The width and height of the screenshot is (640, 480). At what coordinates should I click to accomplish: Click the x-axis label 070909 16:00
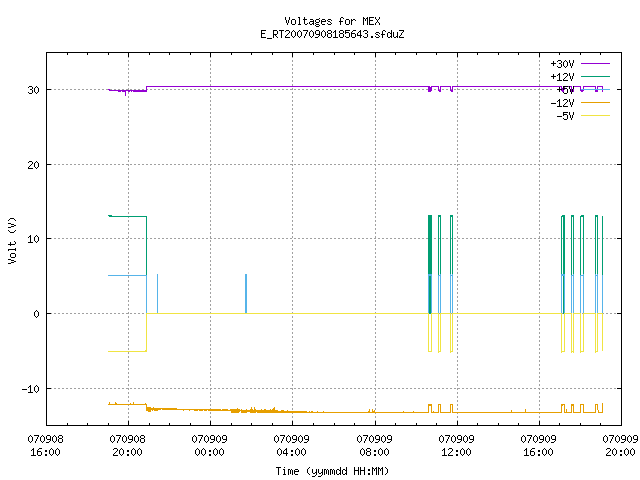(538, 445)
